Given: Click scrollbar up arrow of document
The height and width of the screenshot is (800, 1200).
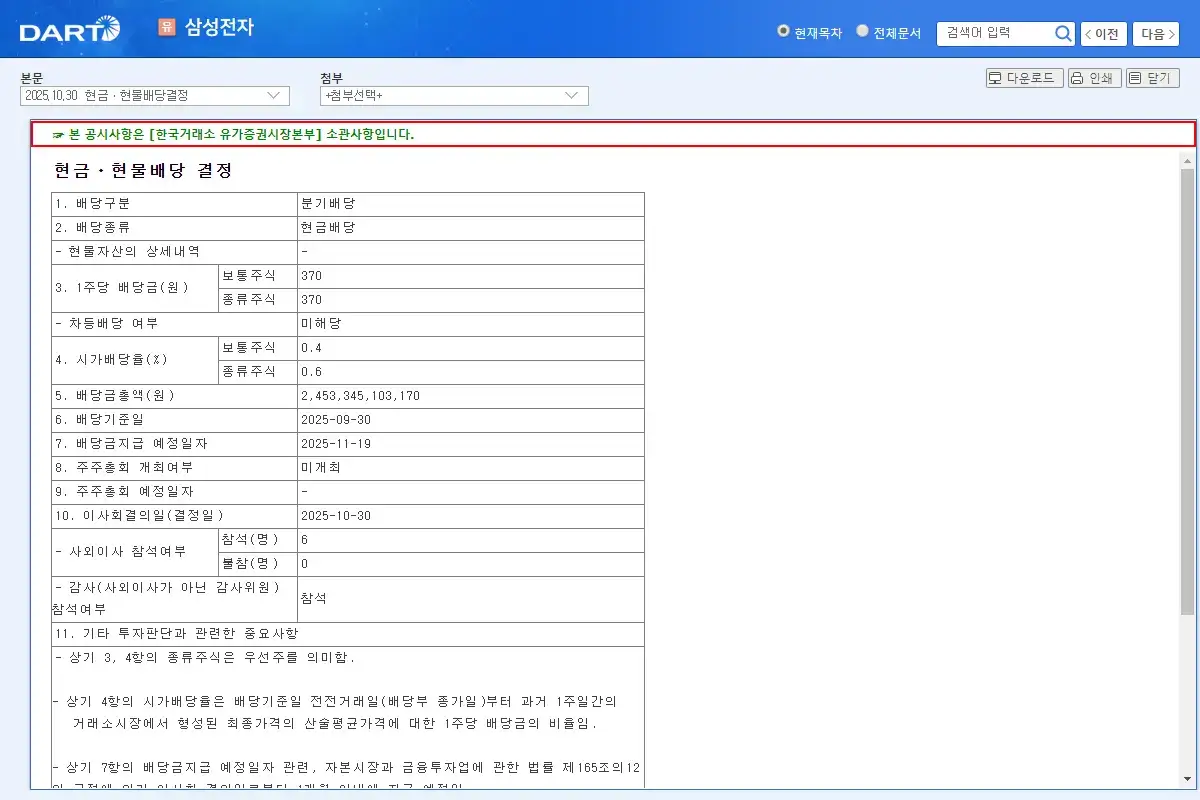Looking at the screenshot, I should (1188, 160).
